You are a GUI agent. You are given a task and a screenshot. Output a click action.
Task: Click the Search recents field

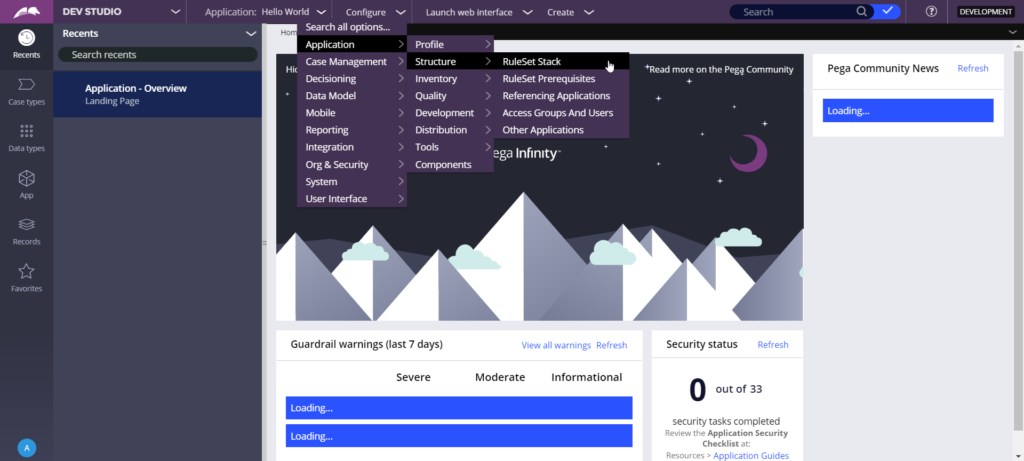click(157, 55)
